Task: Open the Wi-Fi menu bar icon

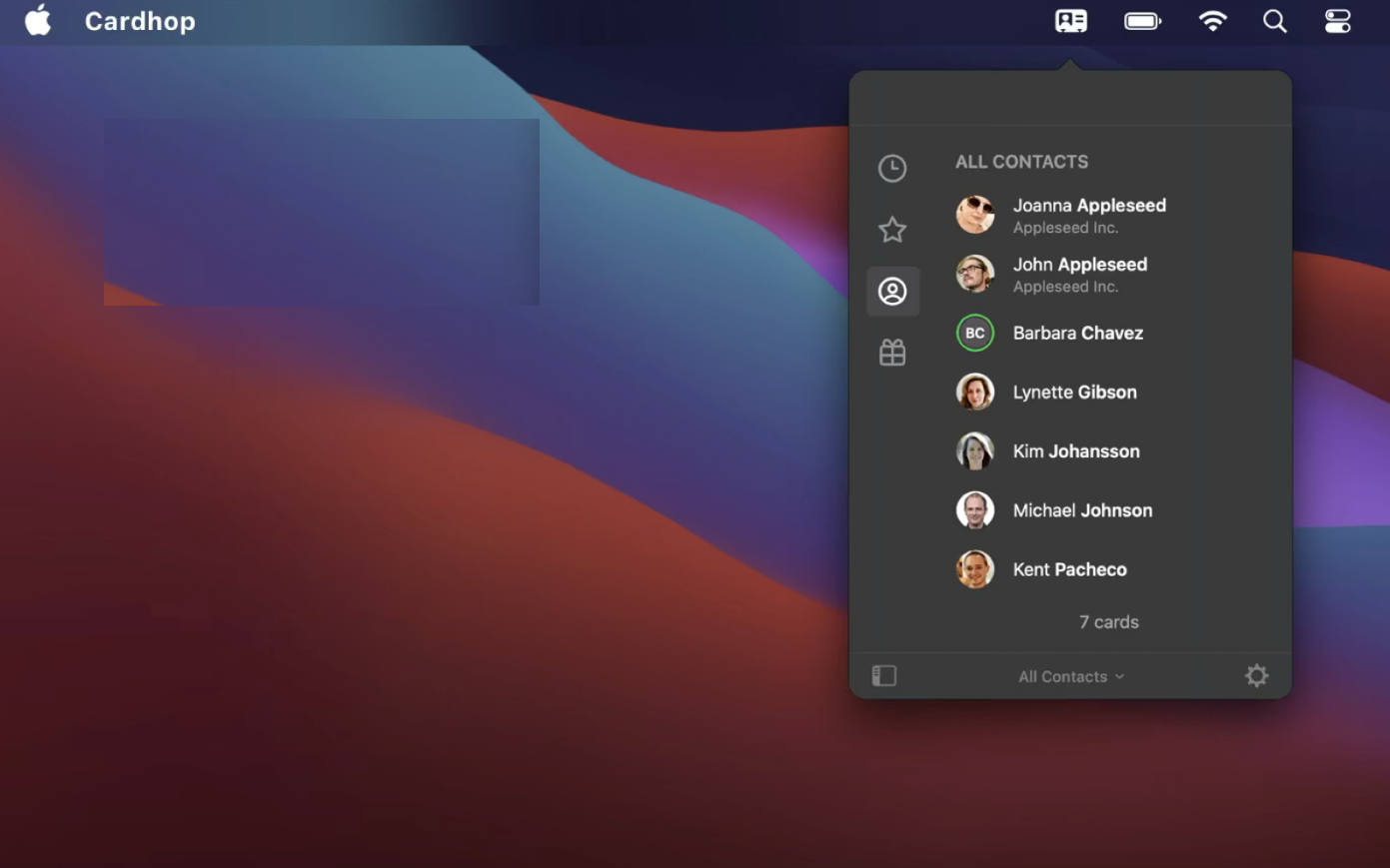Action: (1213, 21)
